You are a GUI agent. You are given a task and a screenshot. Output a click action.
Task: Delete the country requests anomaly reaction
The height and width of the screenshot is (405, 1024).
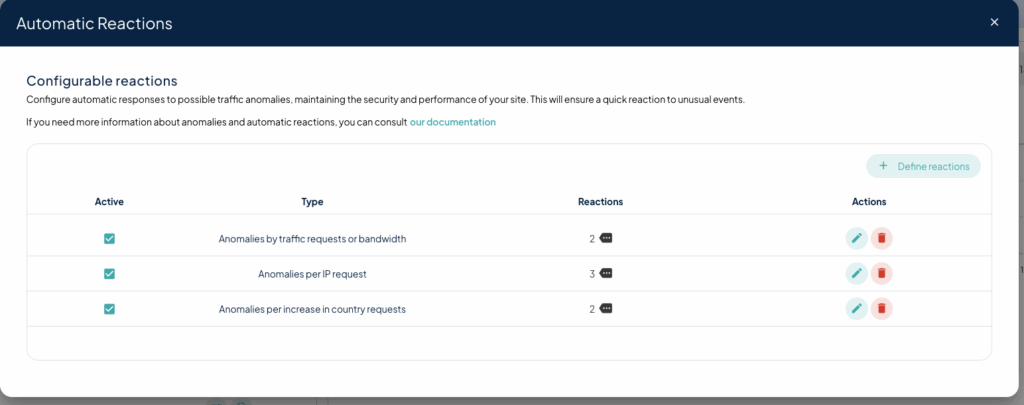pyautogui.click(x=881, y=308)
